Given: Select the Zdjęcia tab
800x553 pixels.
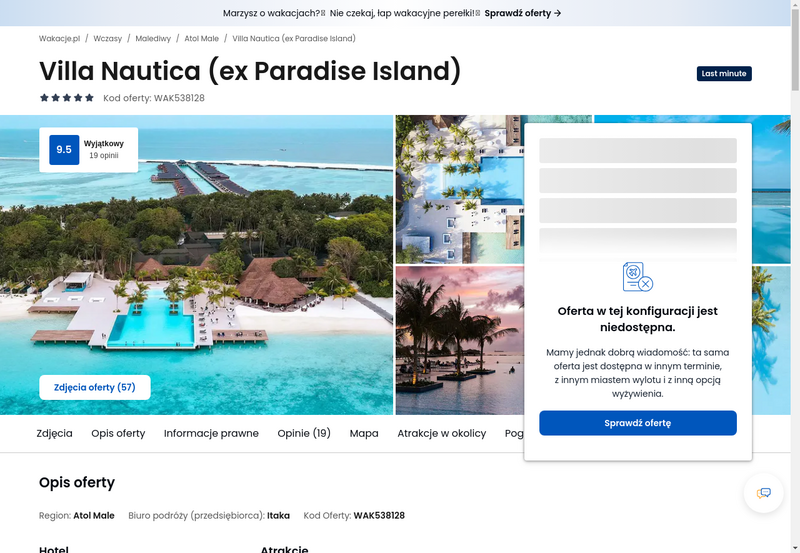Looking at the screenshot, I should click(x=55, y=433).
